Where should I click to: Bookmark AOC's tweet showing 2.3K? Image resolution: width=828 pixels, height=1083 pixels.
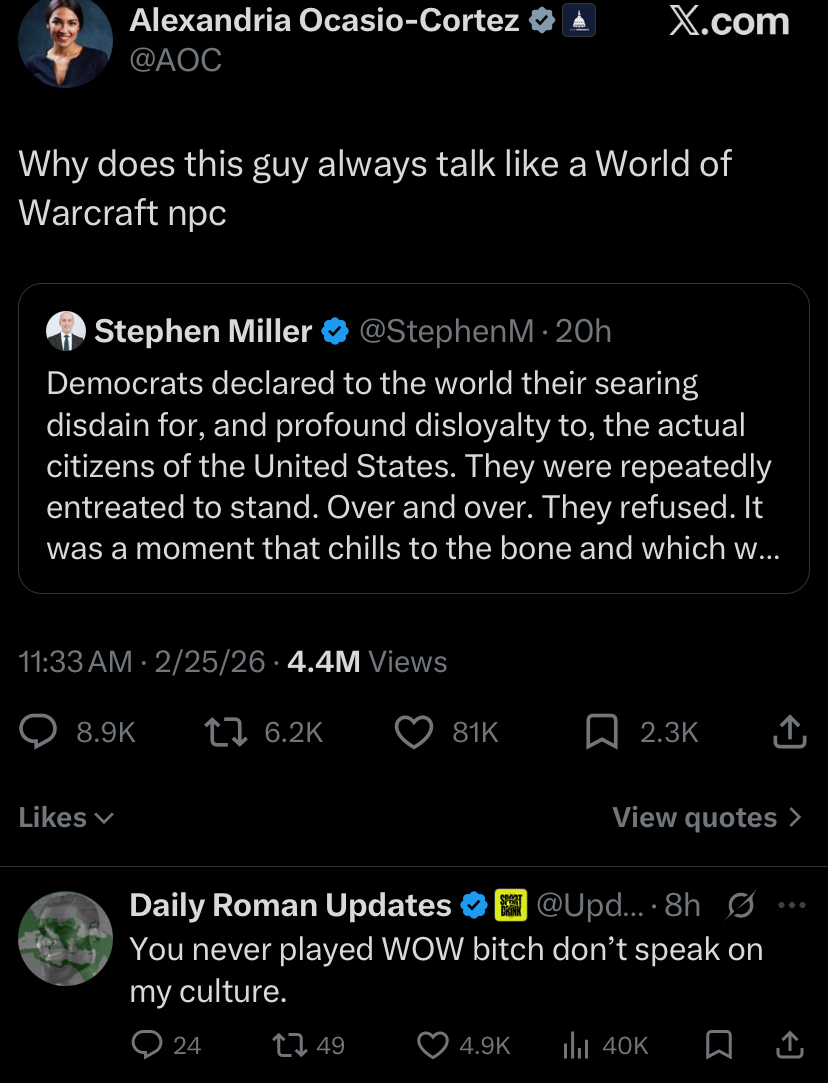(x=602, y=733)
